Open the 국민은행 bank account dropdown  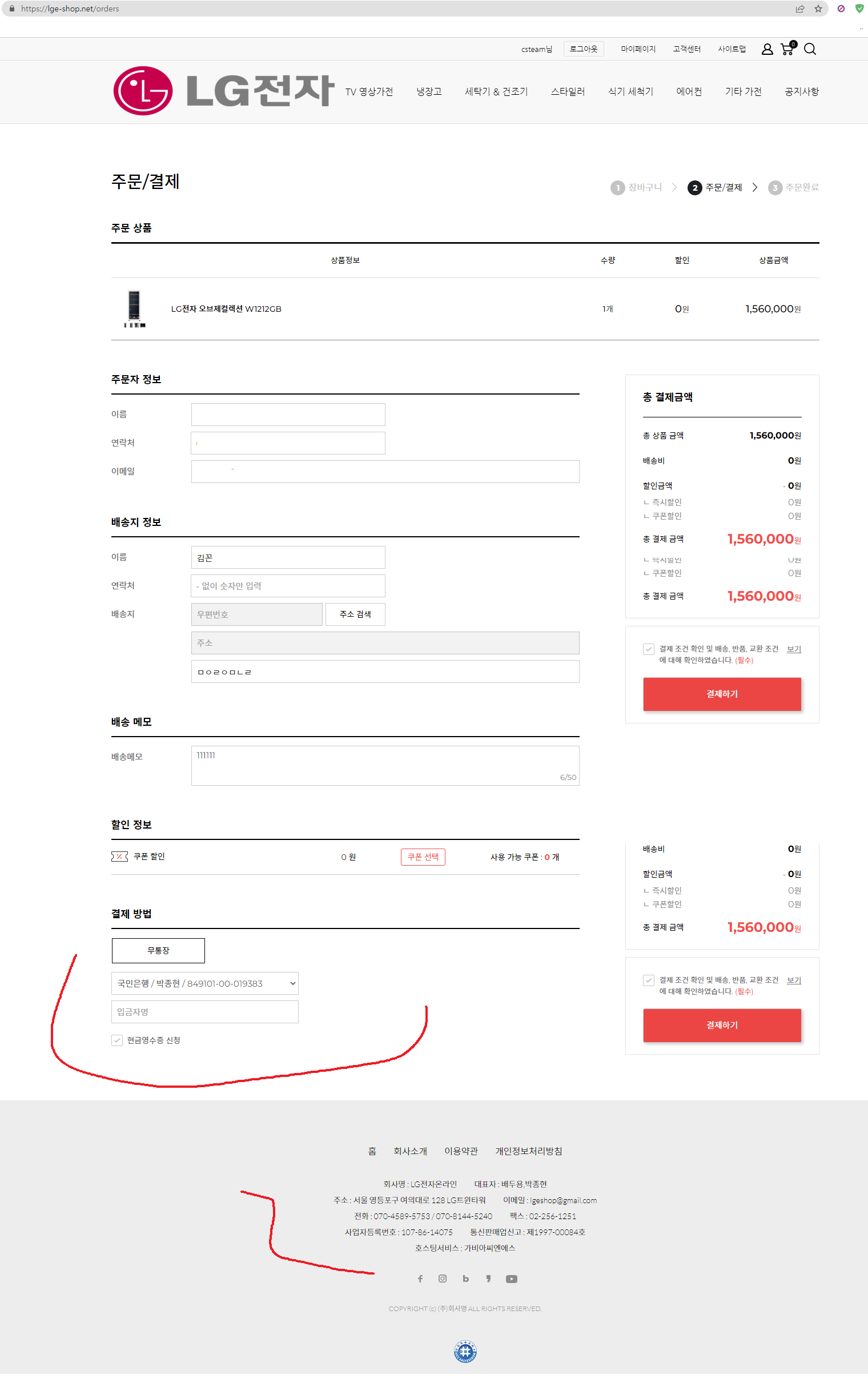pos(205,983)
